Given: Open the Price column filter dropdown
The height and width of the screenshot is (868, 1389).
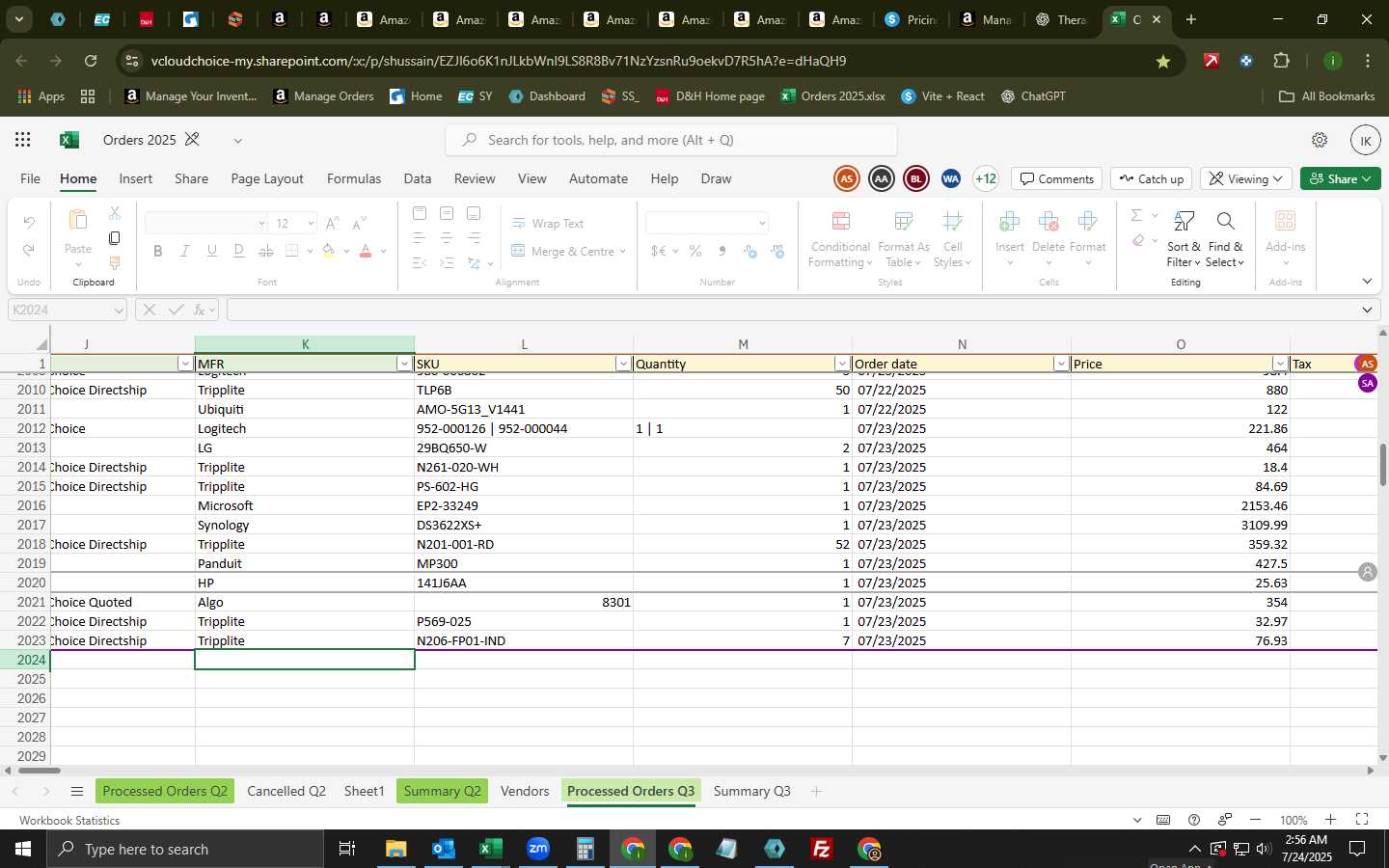Looking at the screenshot, I should (x=1280, y=364).
